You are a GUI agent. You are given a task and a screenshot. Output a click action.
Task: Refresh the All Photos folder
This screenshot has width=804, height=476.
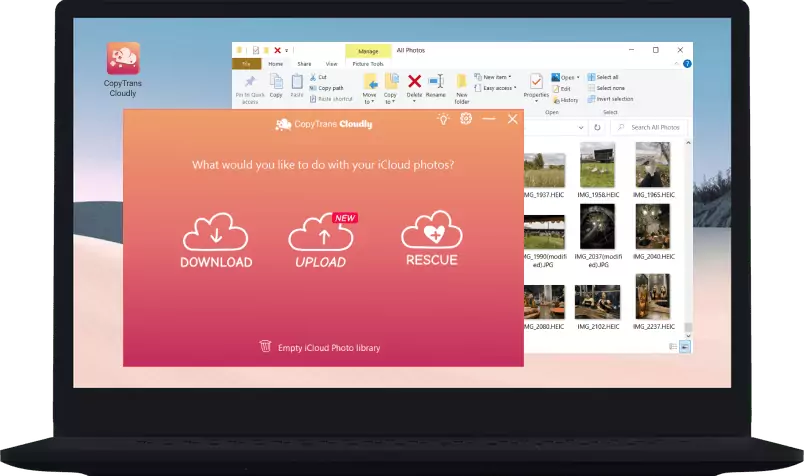click(597, 127)
